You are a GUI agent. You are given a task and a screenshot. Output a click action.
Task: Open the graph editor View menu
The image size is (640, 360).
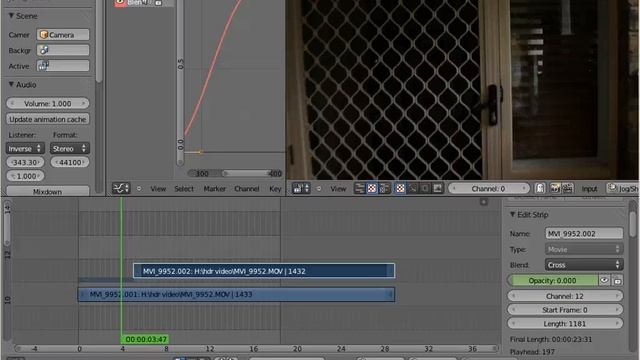click(x=158, y=189)
